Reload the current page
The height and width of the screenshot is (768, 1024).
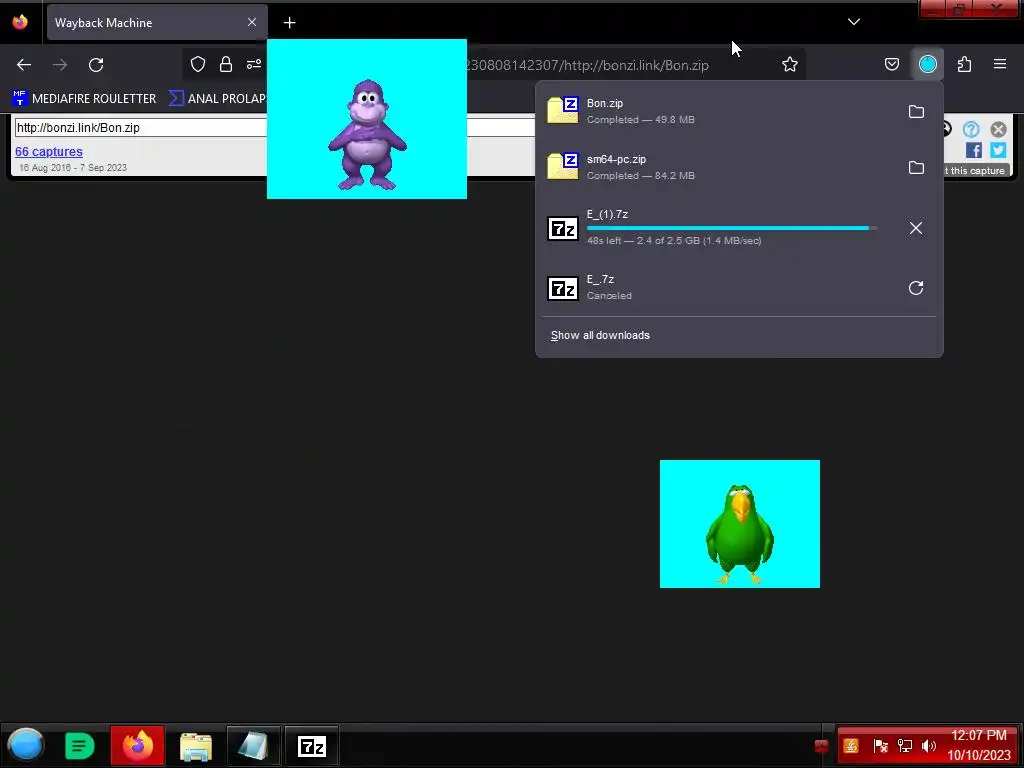tap(96, 65)
